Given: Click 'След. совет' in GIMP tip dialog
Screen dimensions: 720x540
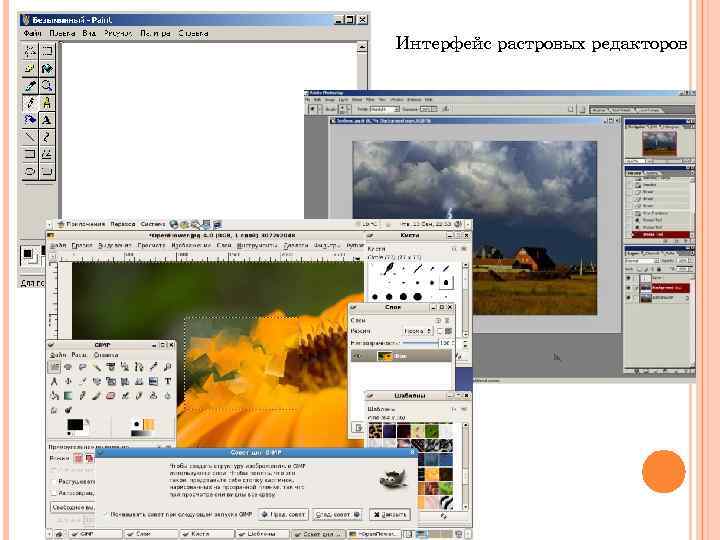Looking at the screenshot, I should 337,515.
